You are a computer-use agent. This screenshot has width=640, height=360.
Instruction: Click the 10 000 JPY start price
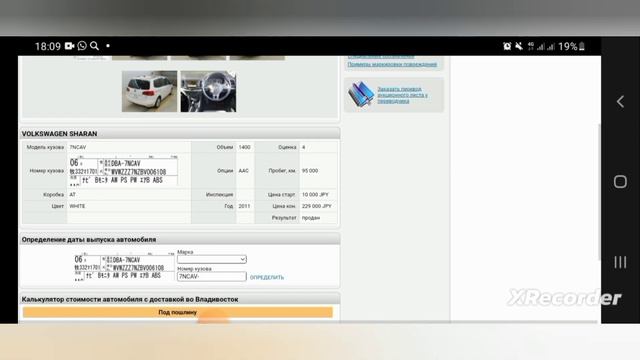pyautogui.click(x=315, y=195)
